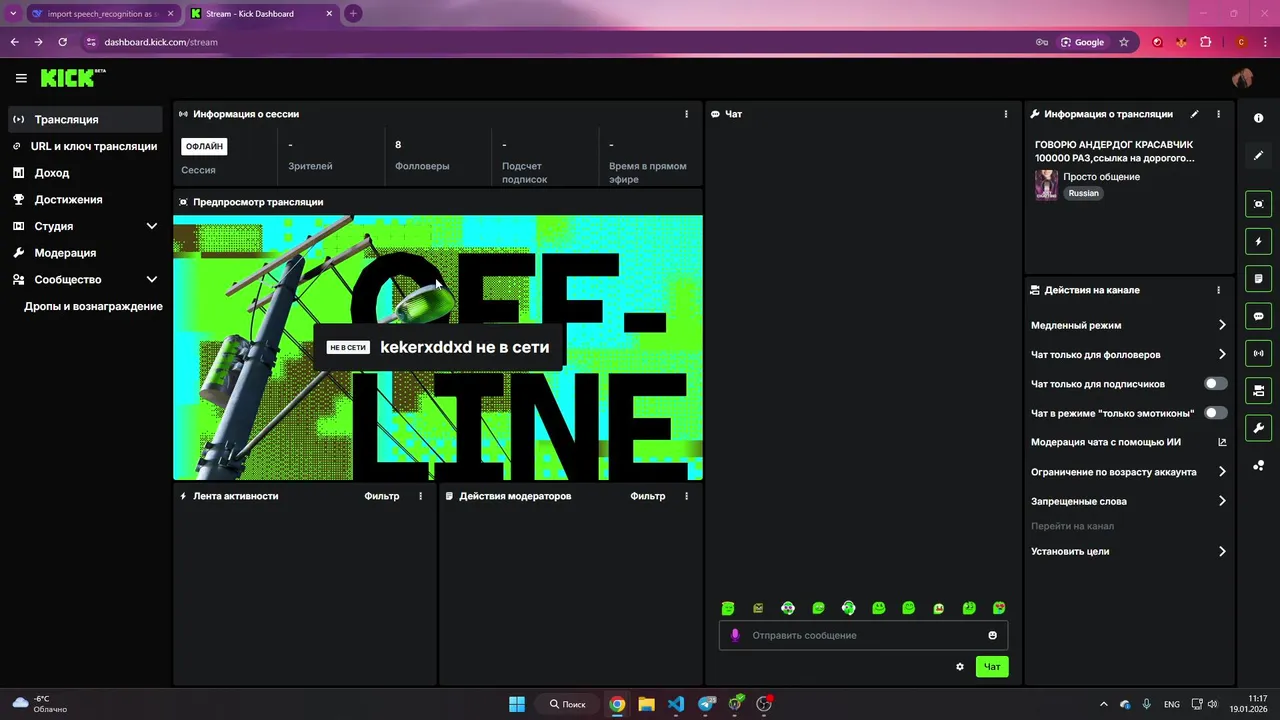1280x720 pixels.
Task: Open the user profile avatar menu
Action: (x=1243, y=78)
